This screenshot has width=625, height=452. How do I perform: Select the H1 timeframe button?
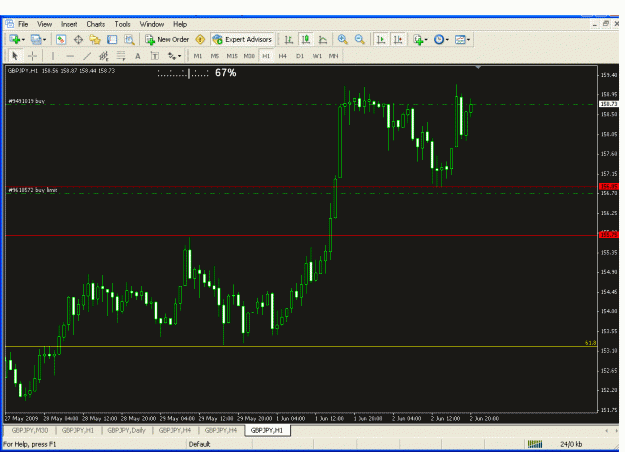266,56
